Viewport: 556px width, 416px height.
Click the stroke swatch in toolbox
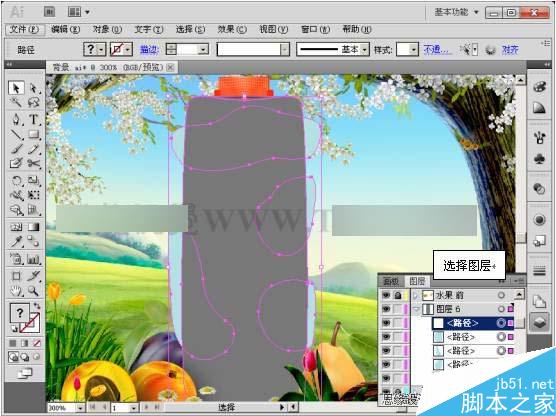pos(30,322)
